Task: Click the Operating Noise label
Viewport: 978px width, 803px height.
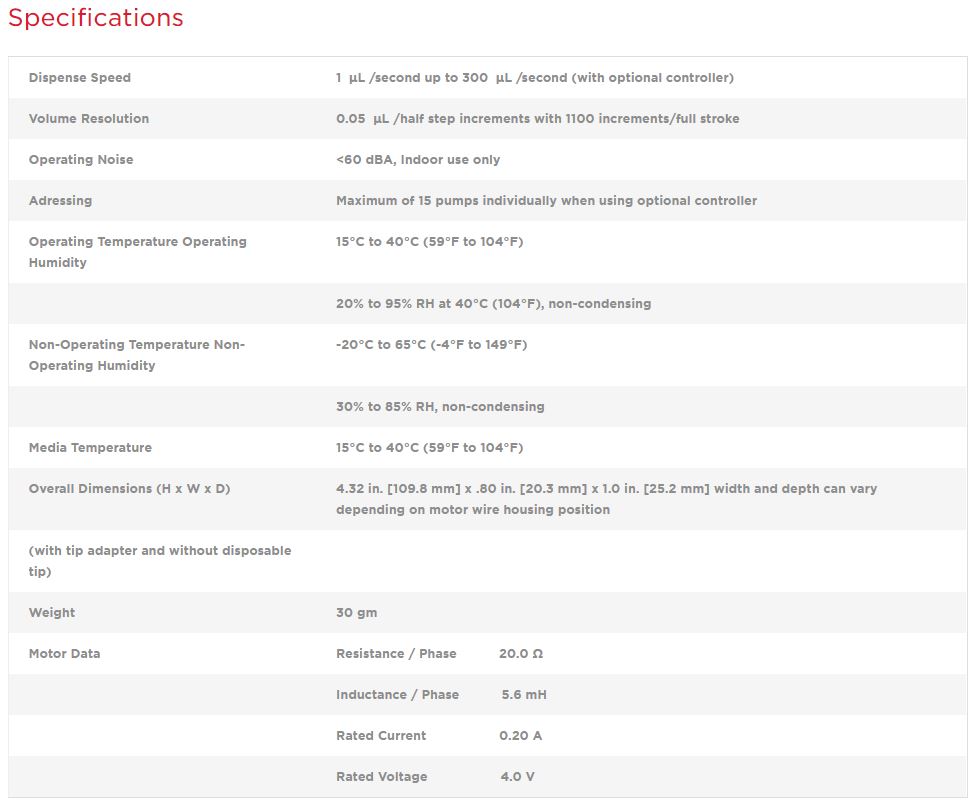Action: [x=81, y=160]
